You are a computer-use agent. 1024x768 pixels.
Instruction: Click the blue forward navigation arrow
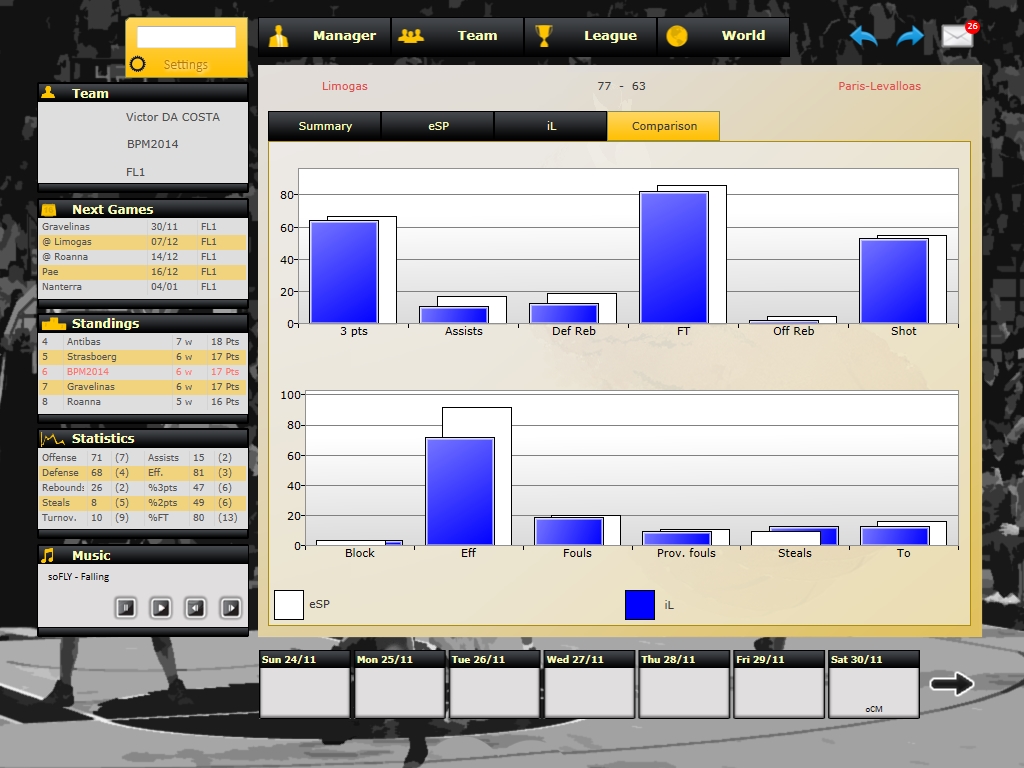click(910, 35)
